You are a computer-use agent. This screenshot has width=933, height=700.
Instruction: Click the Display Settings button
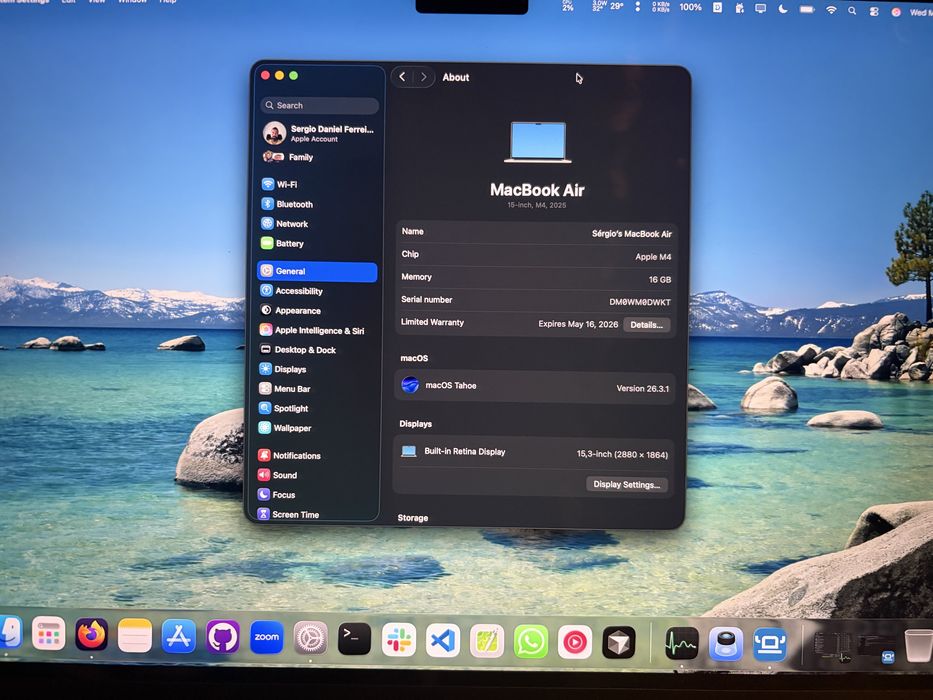point(627,485)
